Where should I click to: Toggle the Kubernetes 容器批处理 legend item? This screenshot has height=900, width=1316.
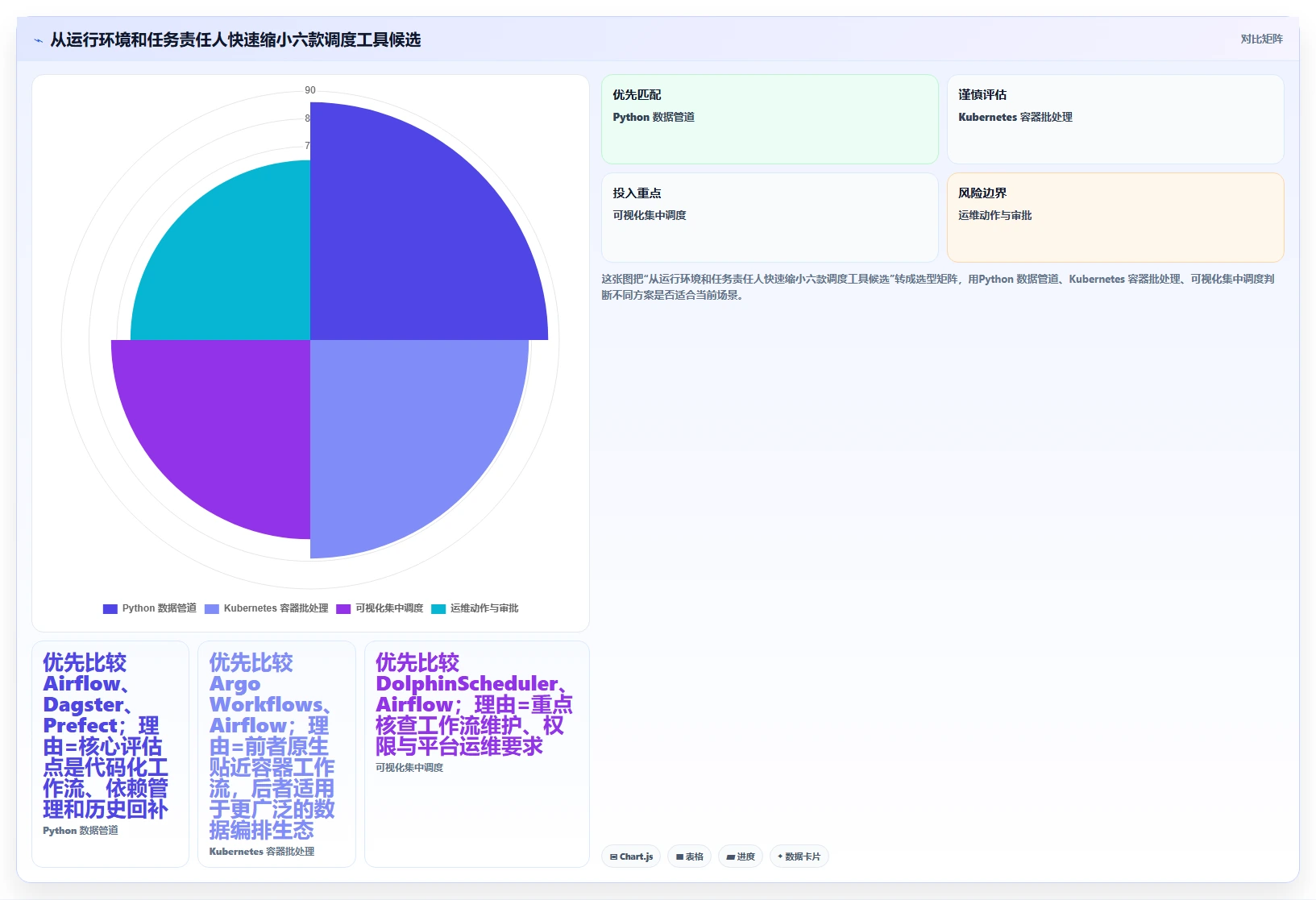267,608
